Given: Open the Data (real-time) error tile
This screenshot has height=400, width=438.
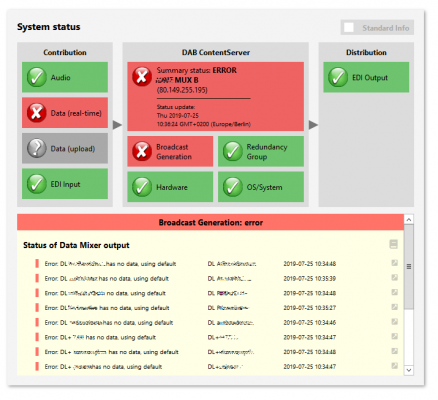Looking at the screenshot, I should (x=65, y=113).
